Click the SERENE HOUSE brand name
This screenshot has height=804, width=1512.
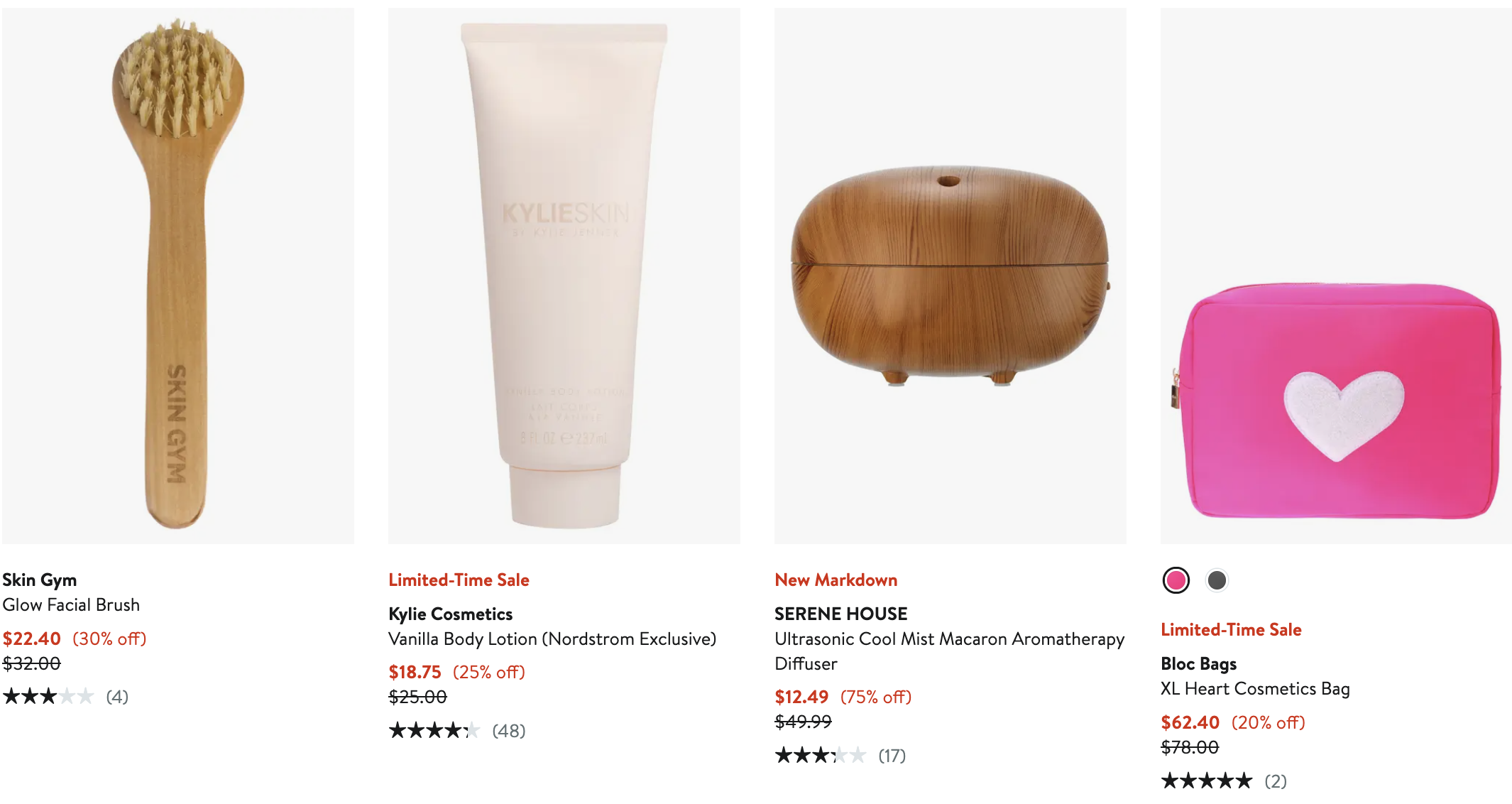coord(841,614)
